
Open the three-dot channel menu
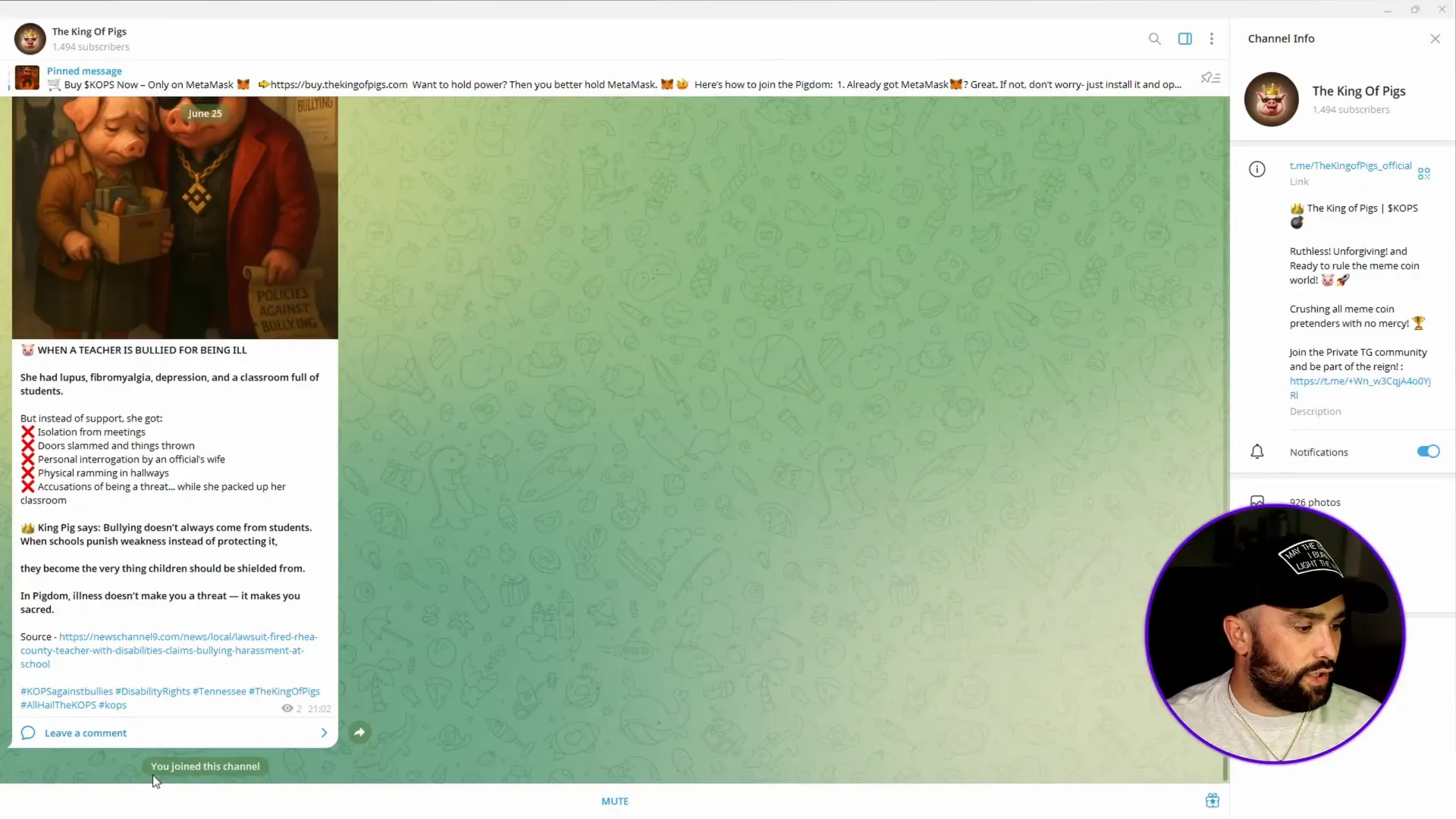(1212, 39)
